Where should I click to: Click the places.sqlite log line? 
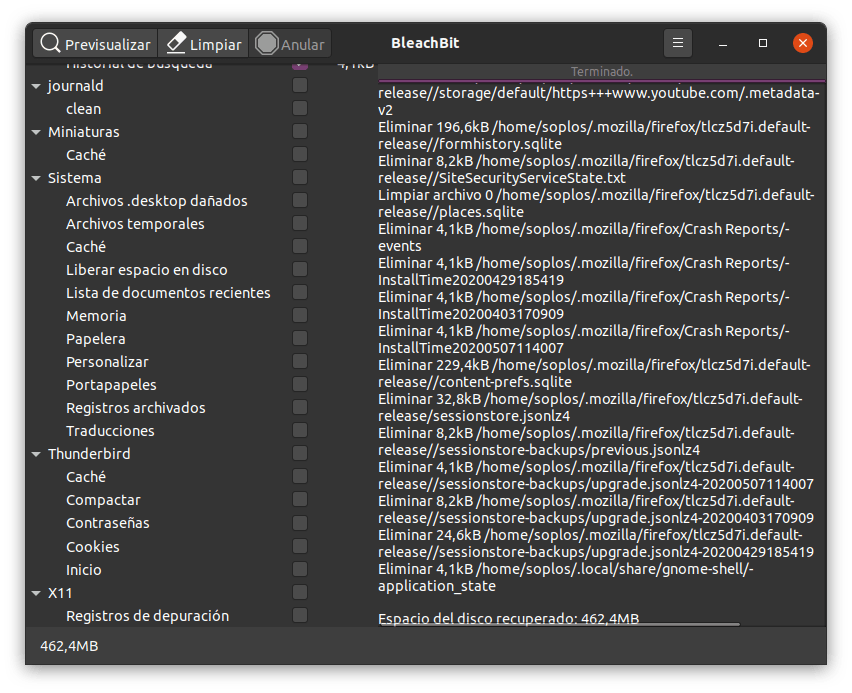[x=596, y=203]
